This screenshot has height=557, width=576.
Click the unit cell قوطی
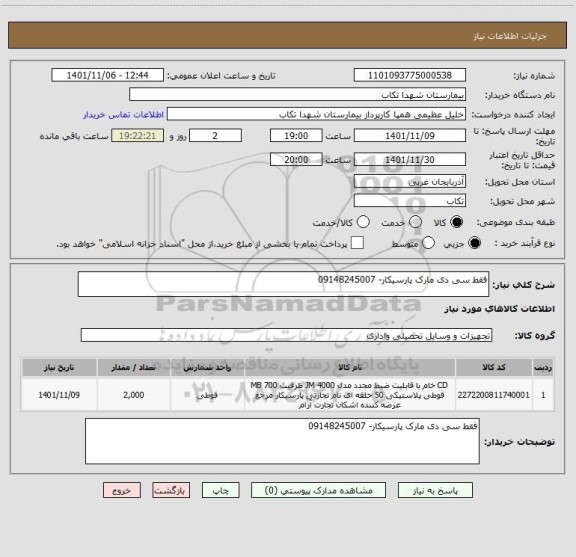207,395
